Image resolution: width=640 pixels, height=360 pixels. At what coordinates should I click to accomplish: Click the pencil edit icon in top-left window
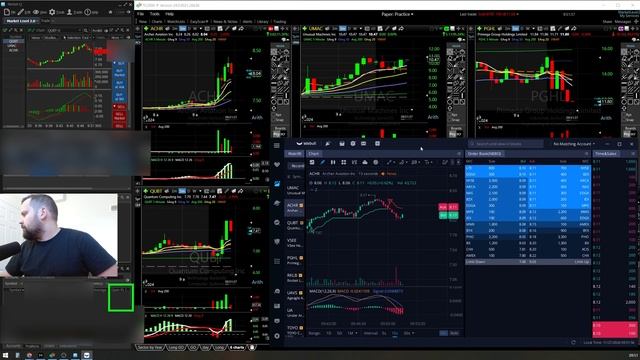click(20, 12)
